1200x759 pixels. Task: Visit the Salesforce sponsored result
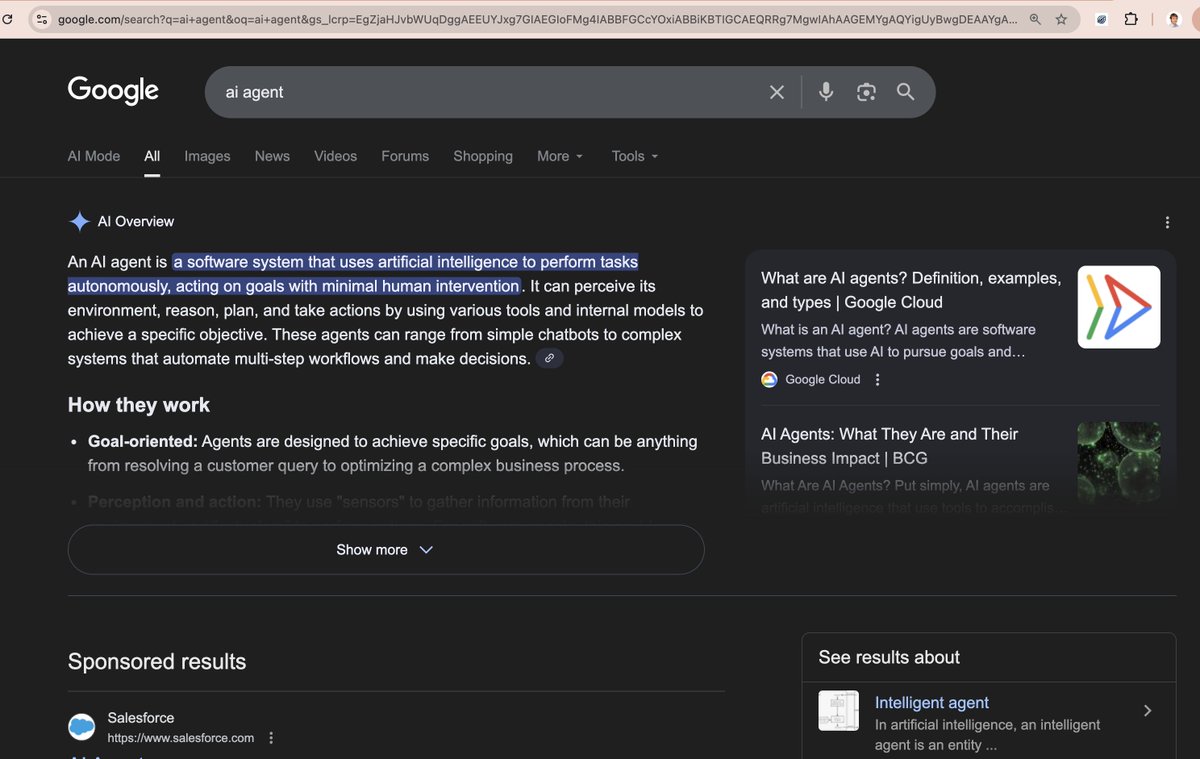[x=140, y=717]
